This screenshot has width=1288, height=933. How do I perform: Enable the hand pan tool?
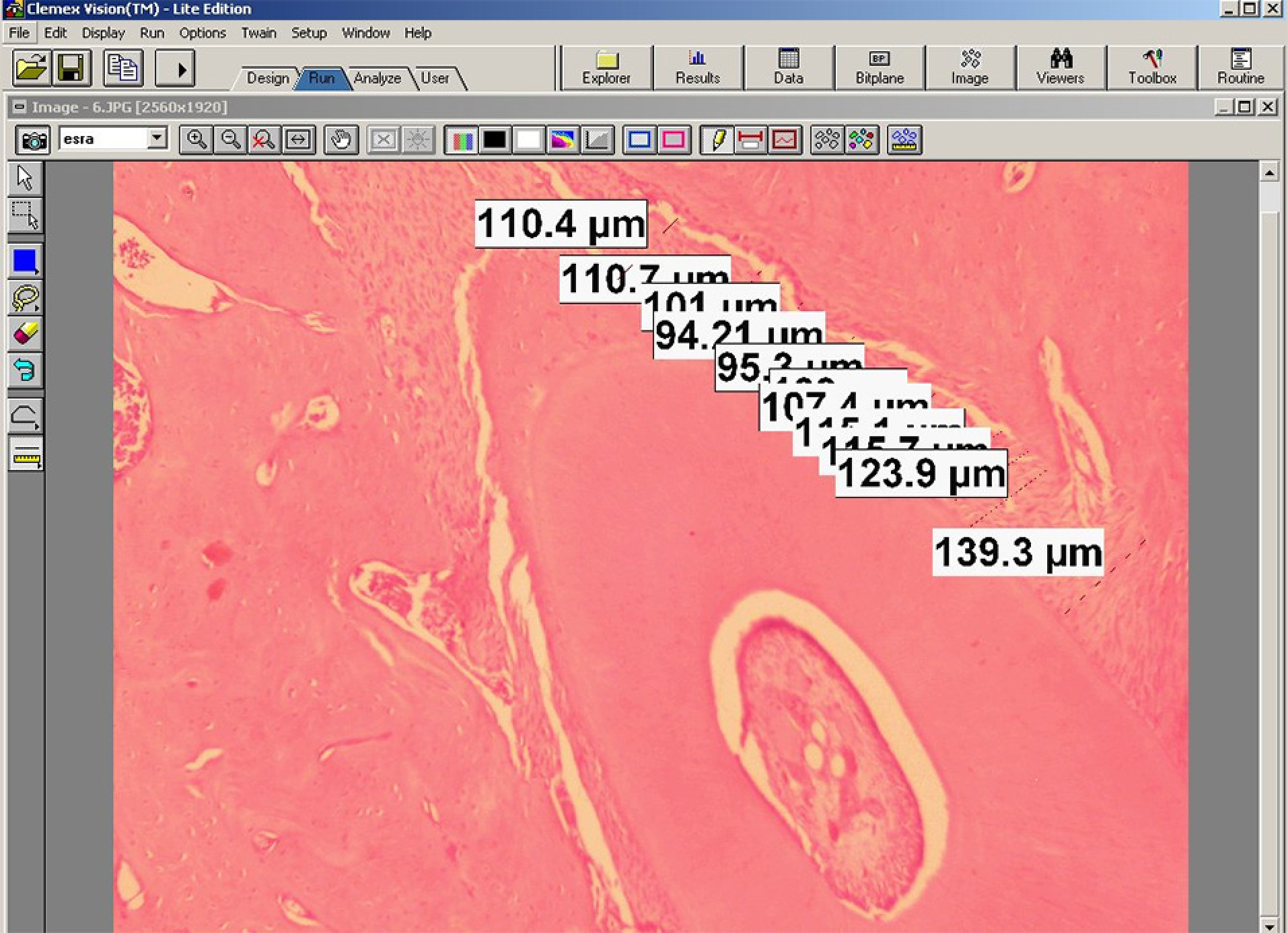tap(341, 140)
